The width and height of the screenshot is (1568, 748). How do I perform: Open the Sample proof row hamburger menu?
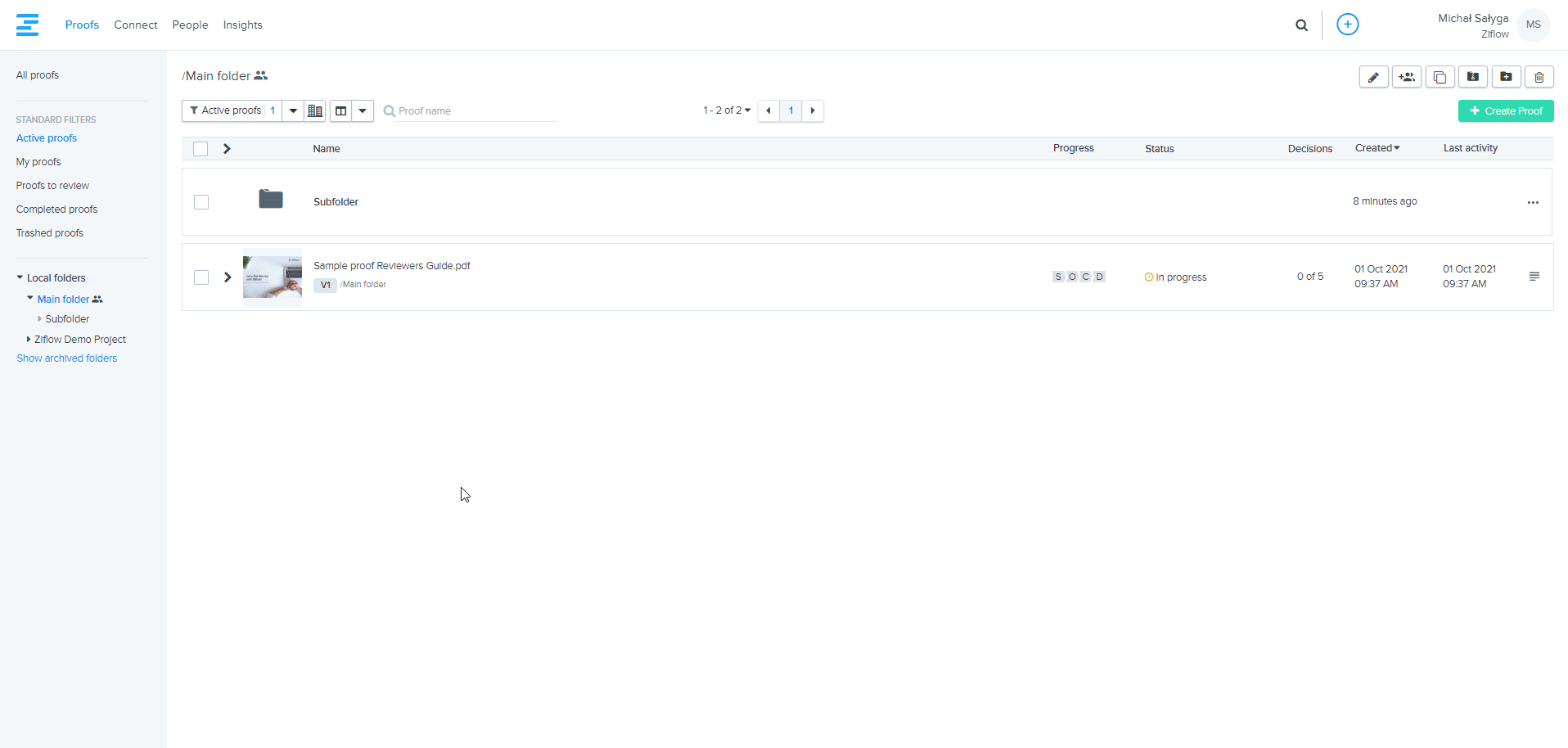pyautogui.click(x=1534, y=277)
